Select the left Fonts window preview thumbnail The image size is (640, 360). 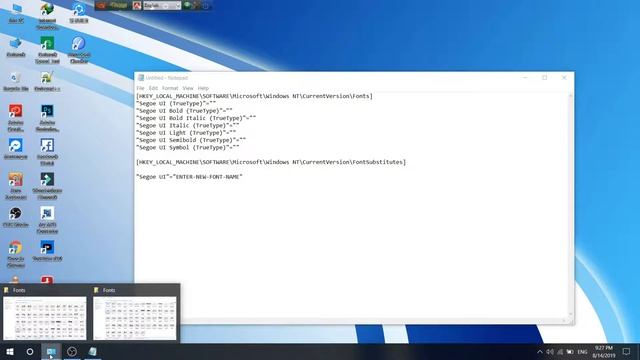click(45, 318)
